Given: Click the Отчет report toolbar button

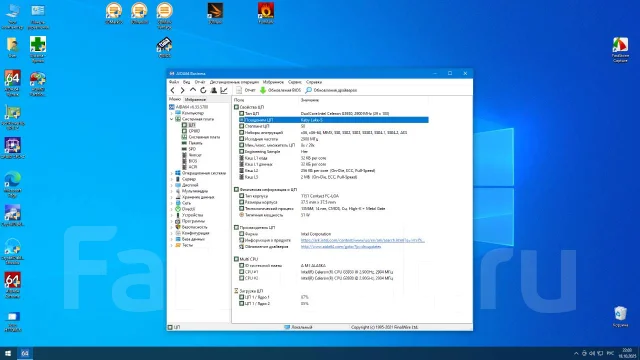Looking at the screenshot, I should click(x=246, y=90).
